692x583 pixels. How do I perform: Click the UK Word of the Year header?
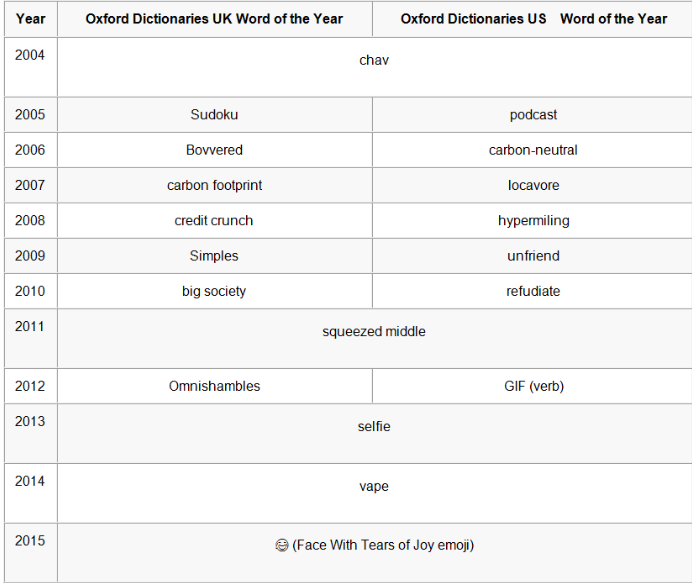tap(214, 19)
